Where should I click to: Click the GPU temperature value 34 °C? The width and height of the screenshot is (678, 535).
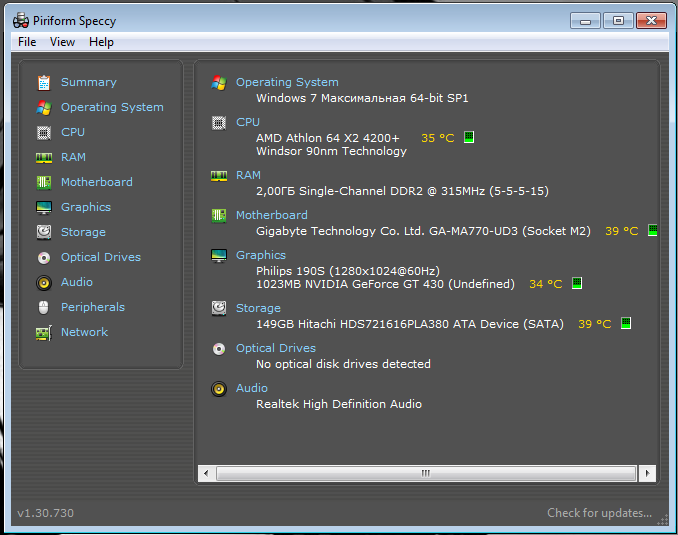point(546,284)
